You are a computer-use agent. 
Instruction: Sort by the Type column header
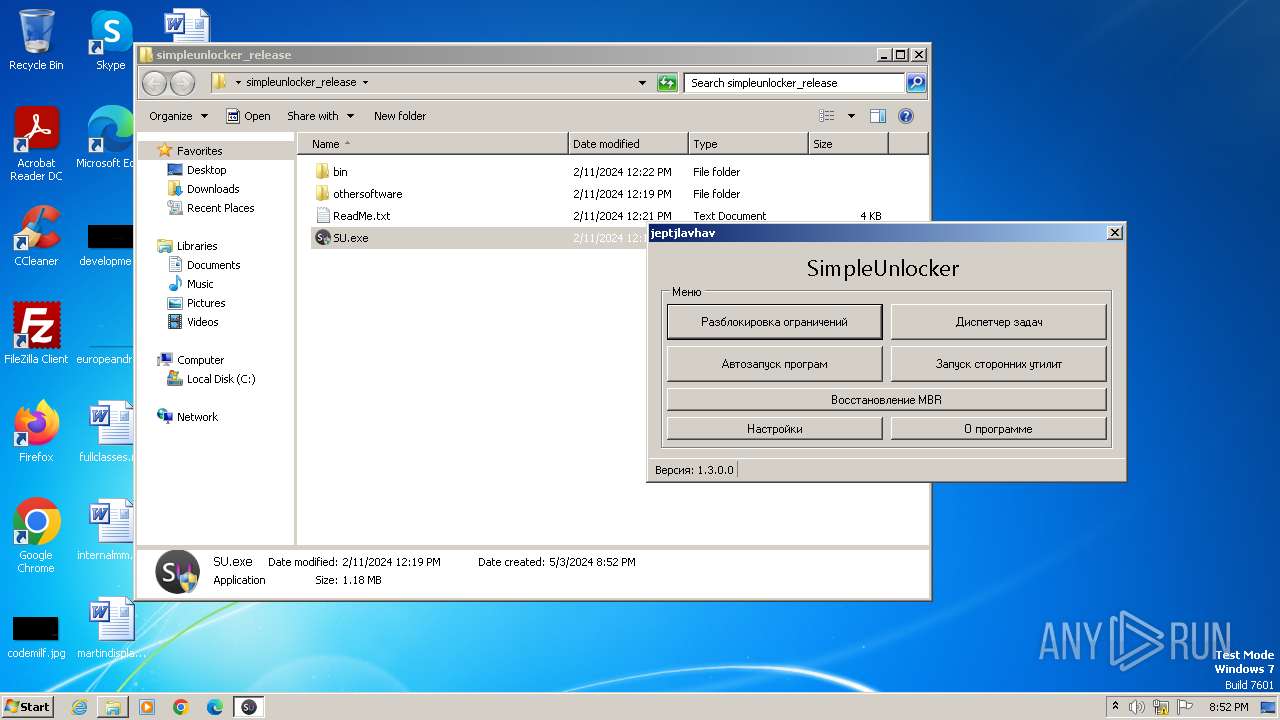pyautogui.click(x=748, y=144)
